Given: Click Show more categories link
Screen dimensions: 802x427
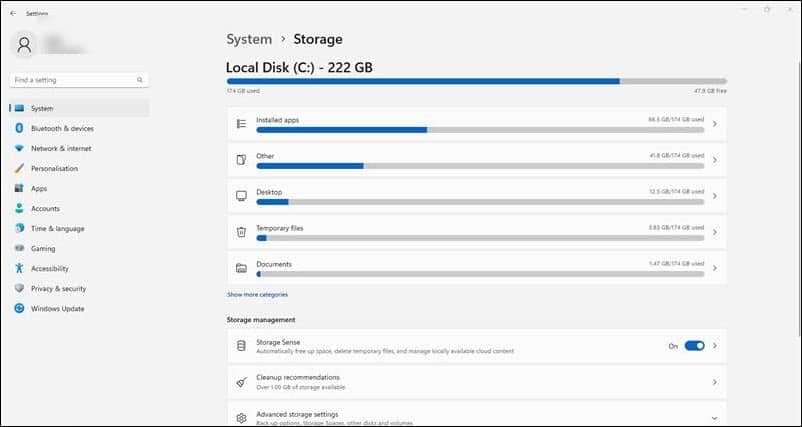Looking at the screenshot, I should [x=257, y=295].
